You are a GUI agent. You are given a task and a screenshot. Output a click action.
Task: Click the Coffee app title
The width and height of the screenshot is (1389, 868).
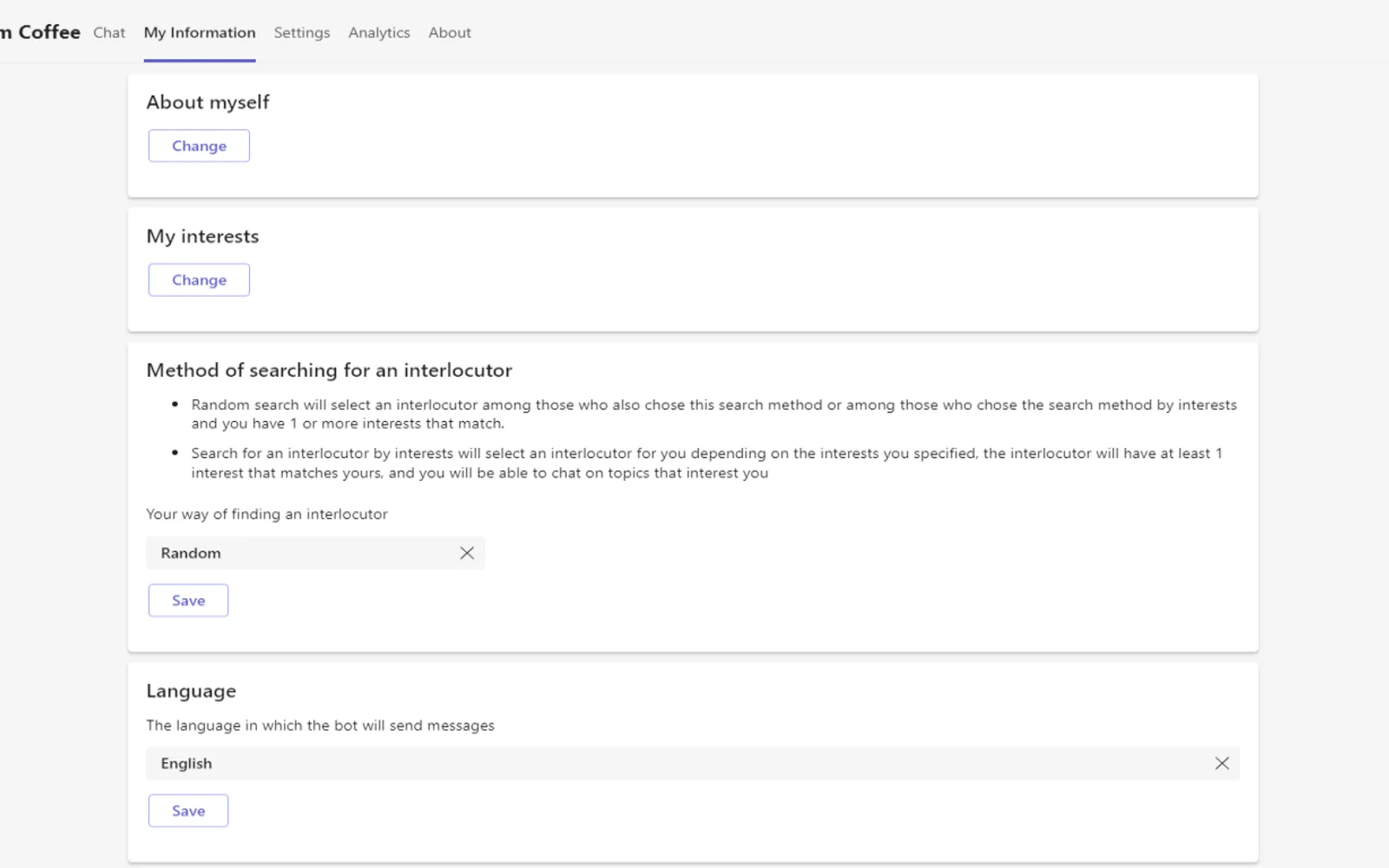[41, 32]
